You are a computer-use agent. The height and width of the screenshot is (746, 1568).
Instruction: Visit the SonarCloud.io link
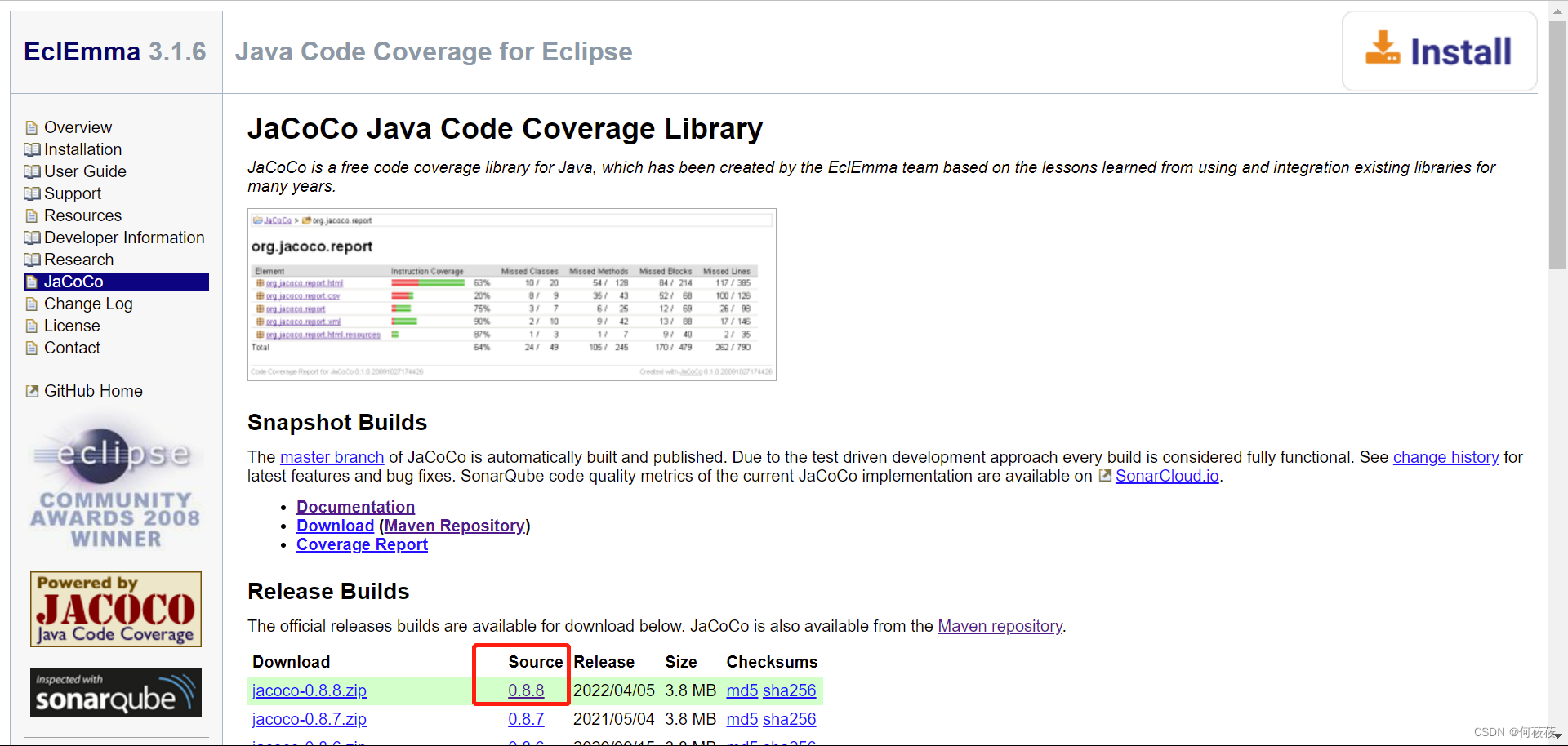pyautogui.click(x=1167, y=476)
